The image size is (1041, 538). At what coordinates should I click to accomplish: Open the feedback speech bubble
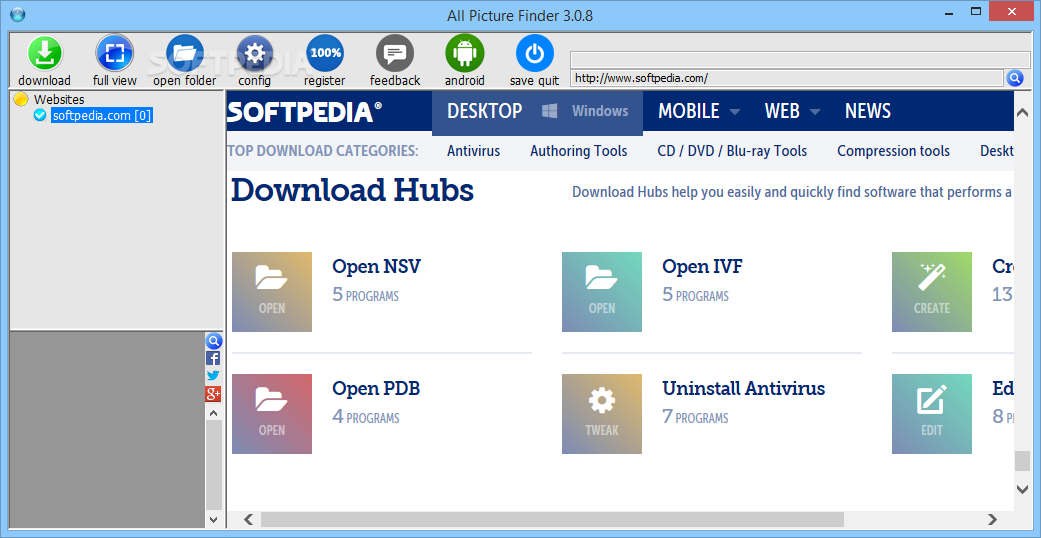pos(395,53)
